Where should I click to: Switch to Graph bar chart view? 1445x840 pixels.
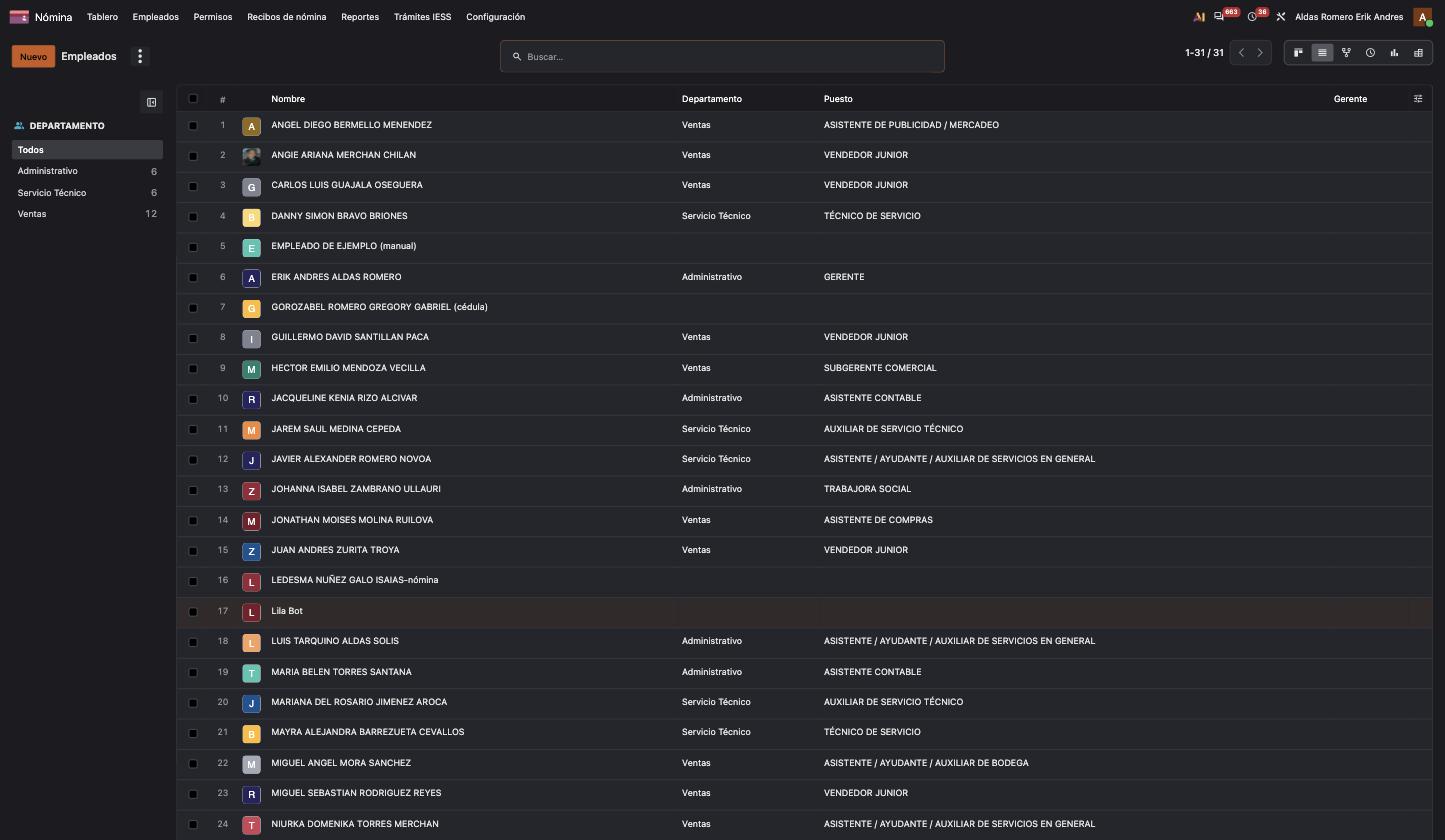tap(1394, 53)
